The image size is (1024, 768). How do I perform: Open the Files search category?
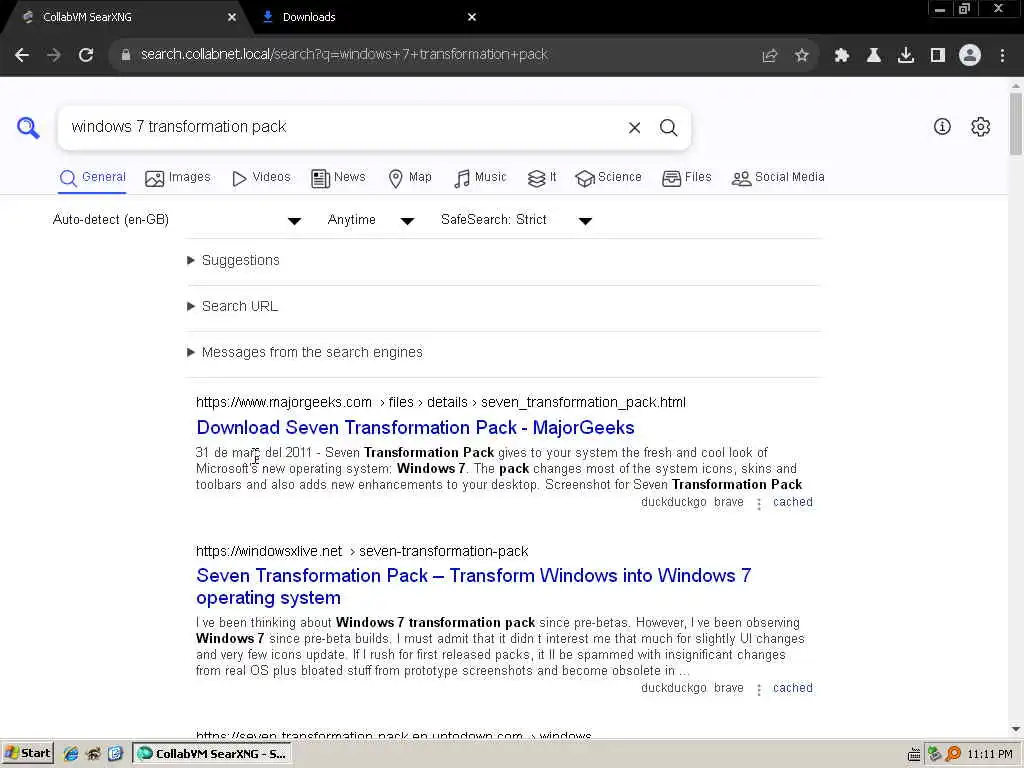coord(686,178)
